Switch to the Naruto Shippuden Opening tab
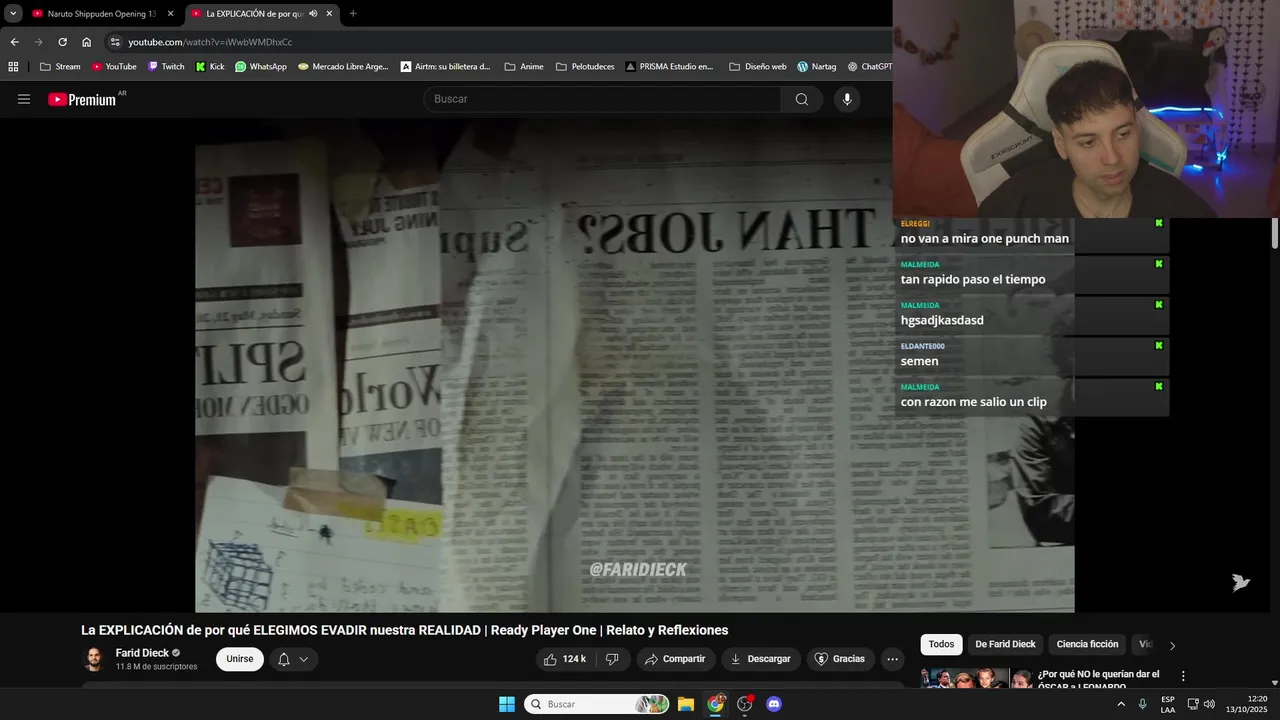 [x=103, y=14]
